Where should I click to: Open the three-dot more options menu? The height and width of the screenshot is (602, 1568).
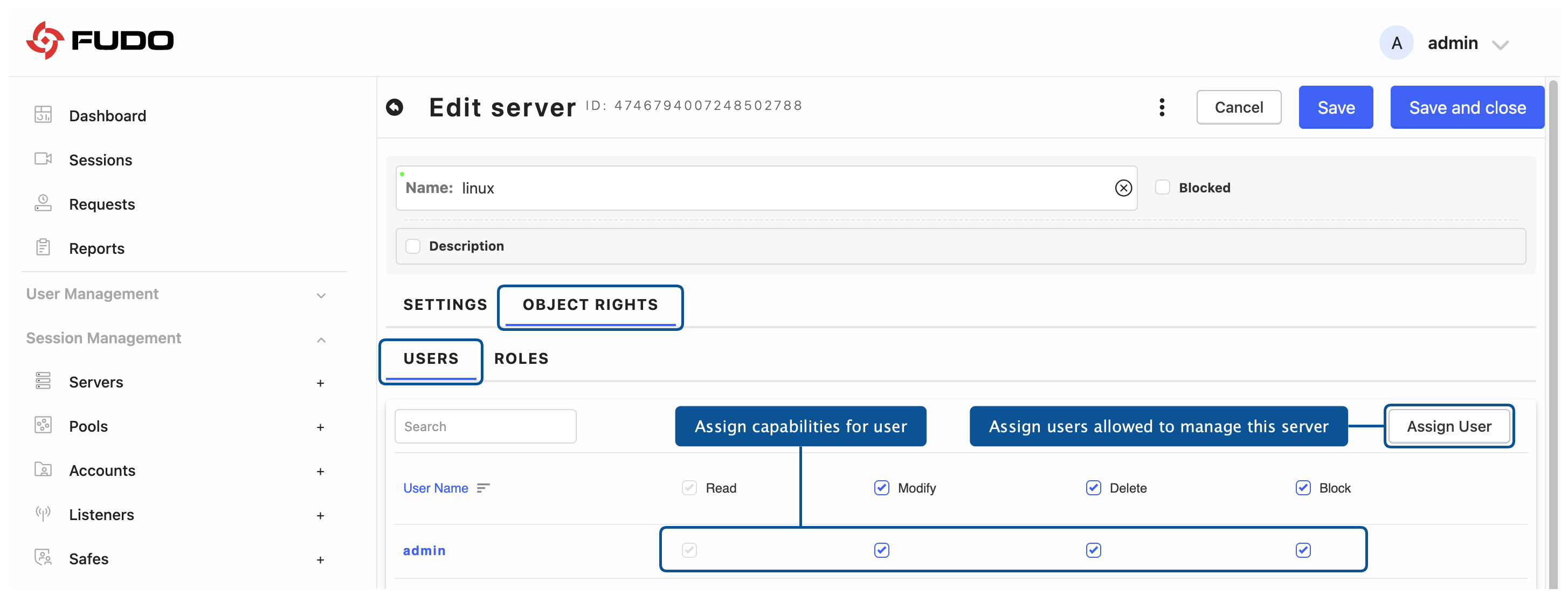tap(1162, 107)
